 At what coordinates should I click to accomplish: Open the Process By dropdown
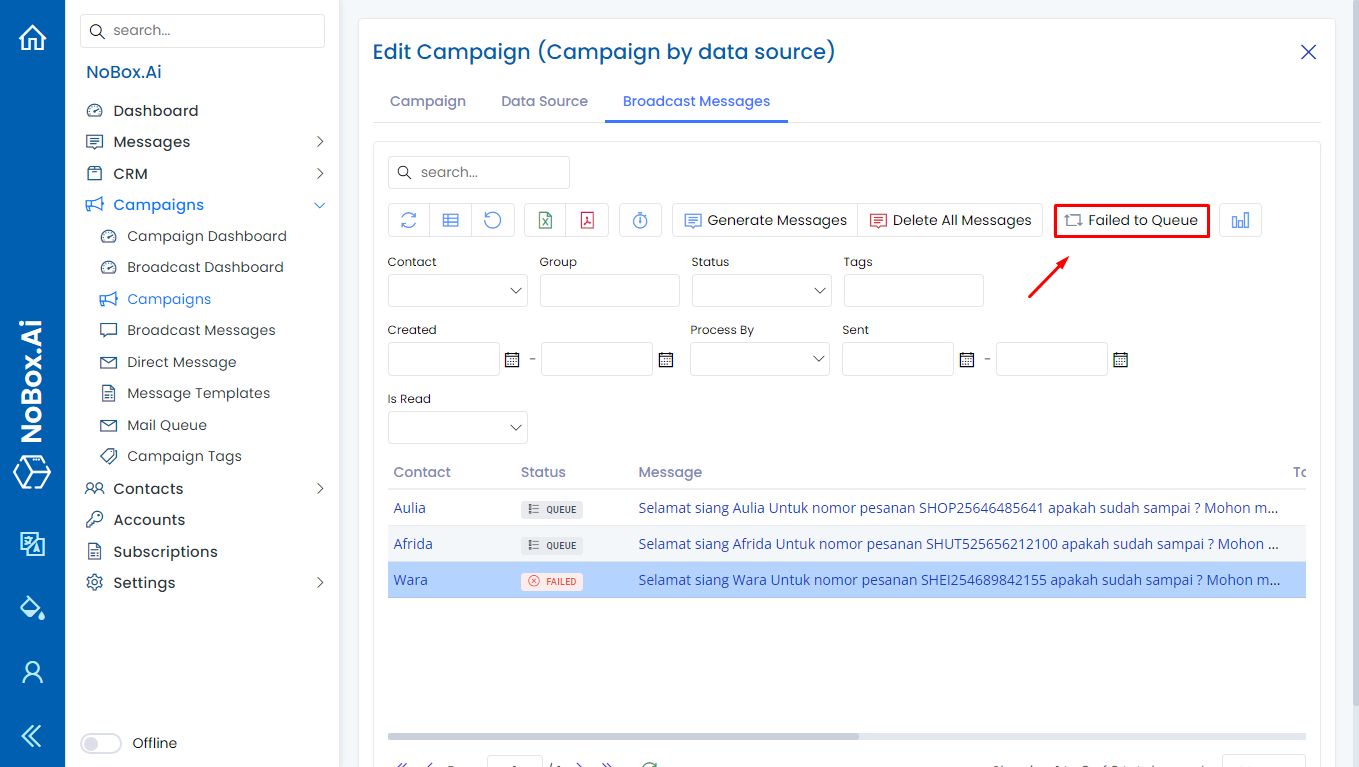[x=759, y=359]
